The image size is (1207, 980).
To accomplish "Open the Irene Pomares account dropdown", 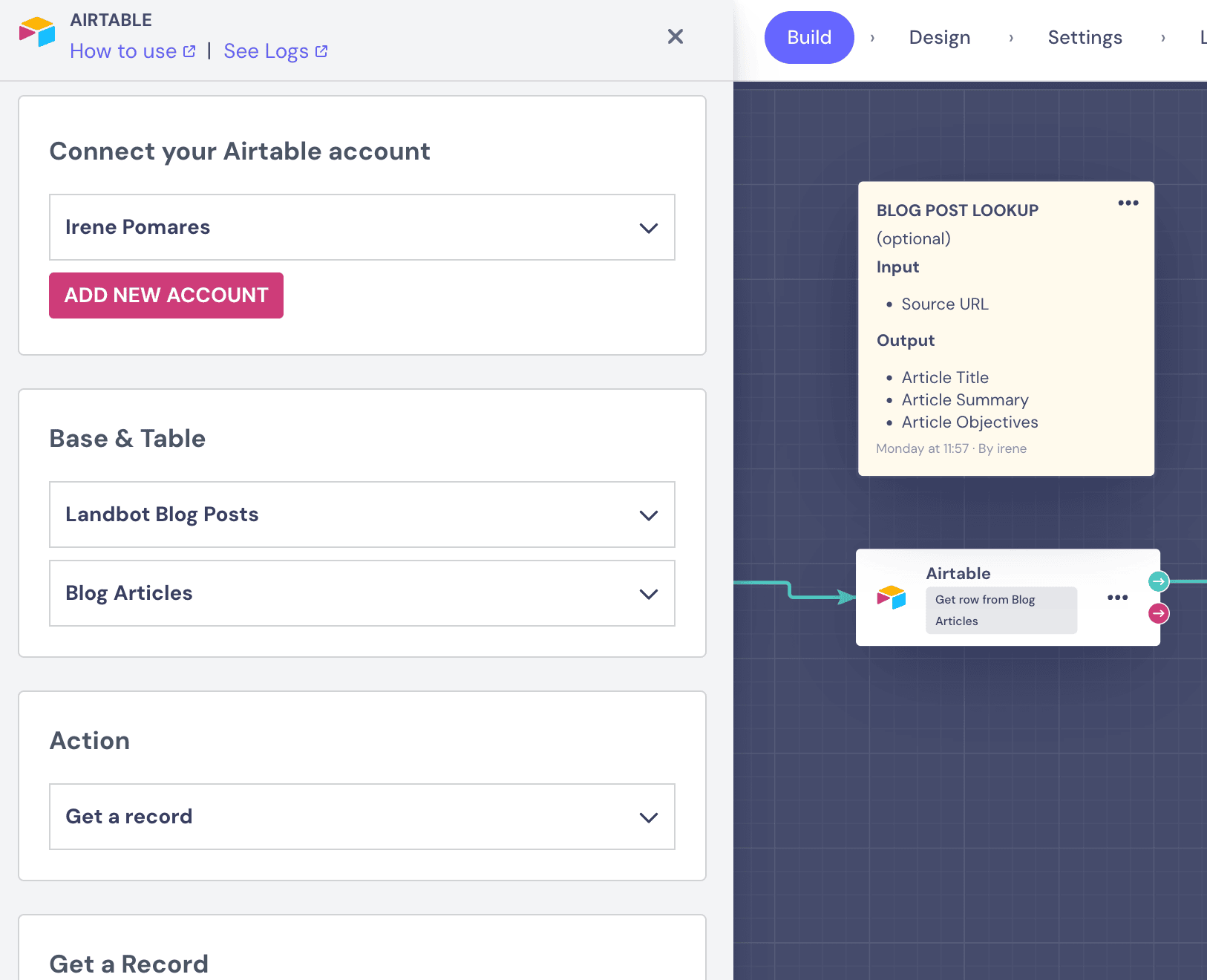I will coord(362,227).
